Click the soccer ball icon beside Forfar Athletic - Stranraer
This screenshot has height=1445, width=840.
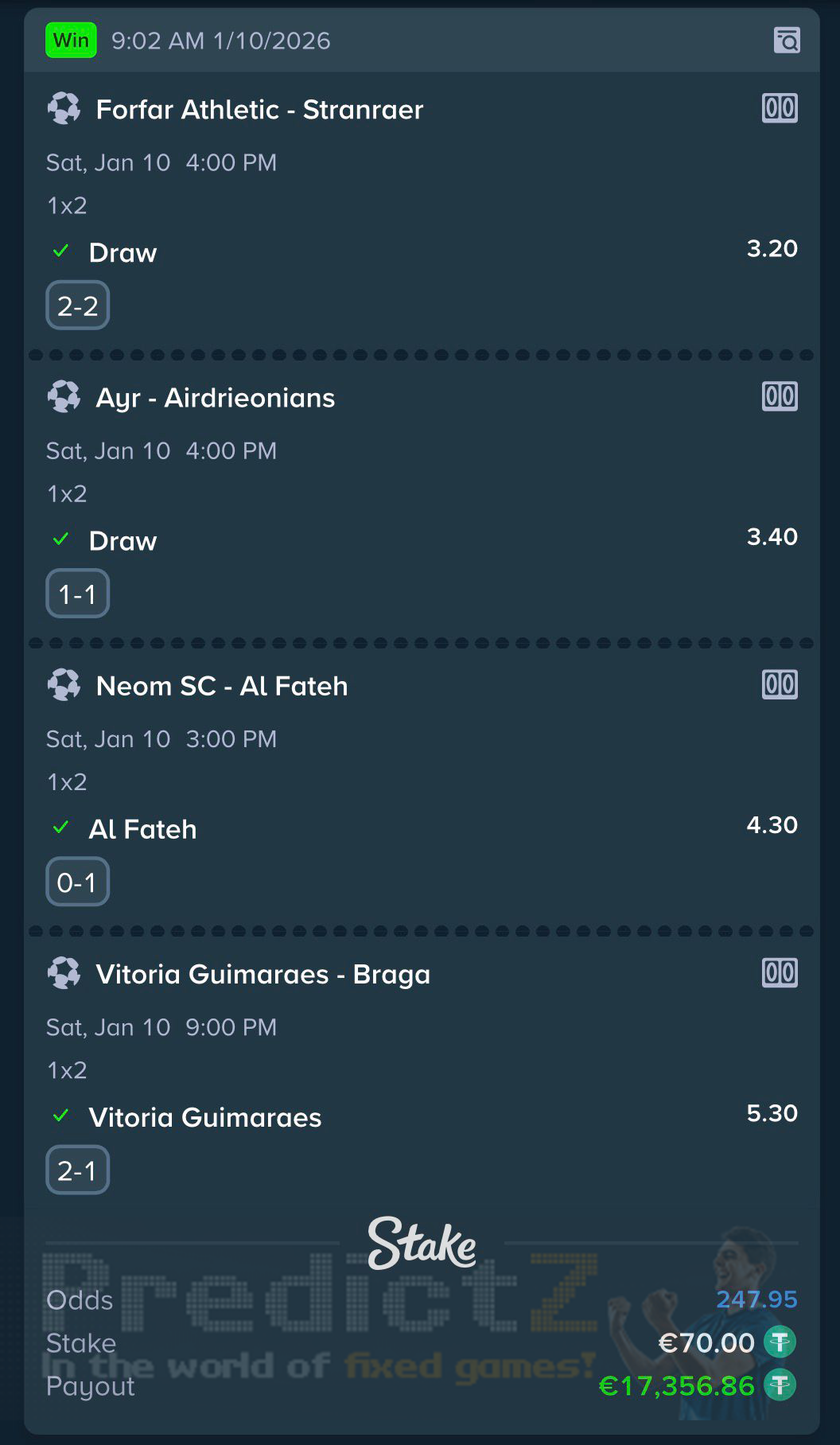pyautogui.click(x=64, y=109)
